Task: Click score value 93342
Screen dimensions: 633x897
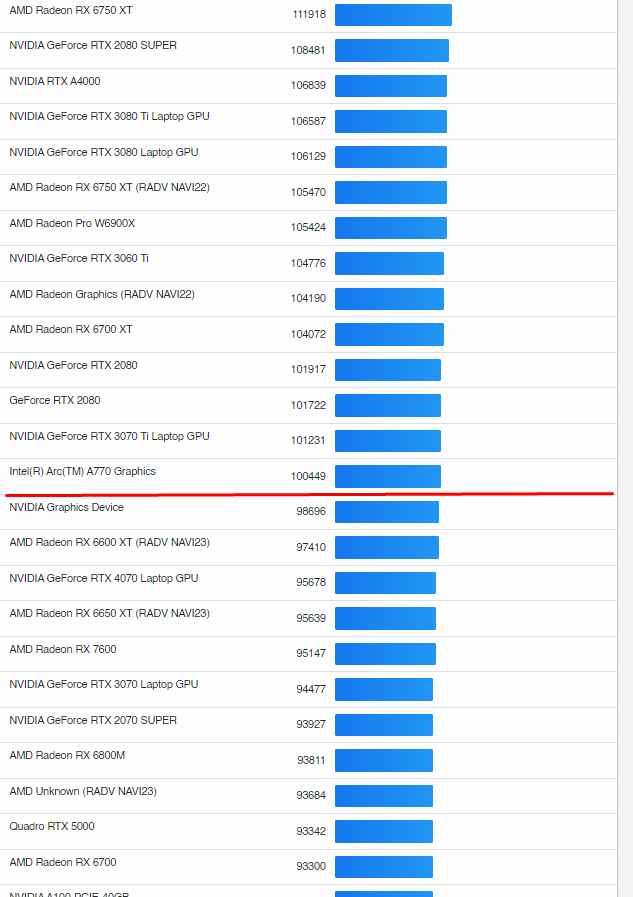Action: (311, 831)
